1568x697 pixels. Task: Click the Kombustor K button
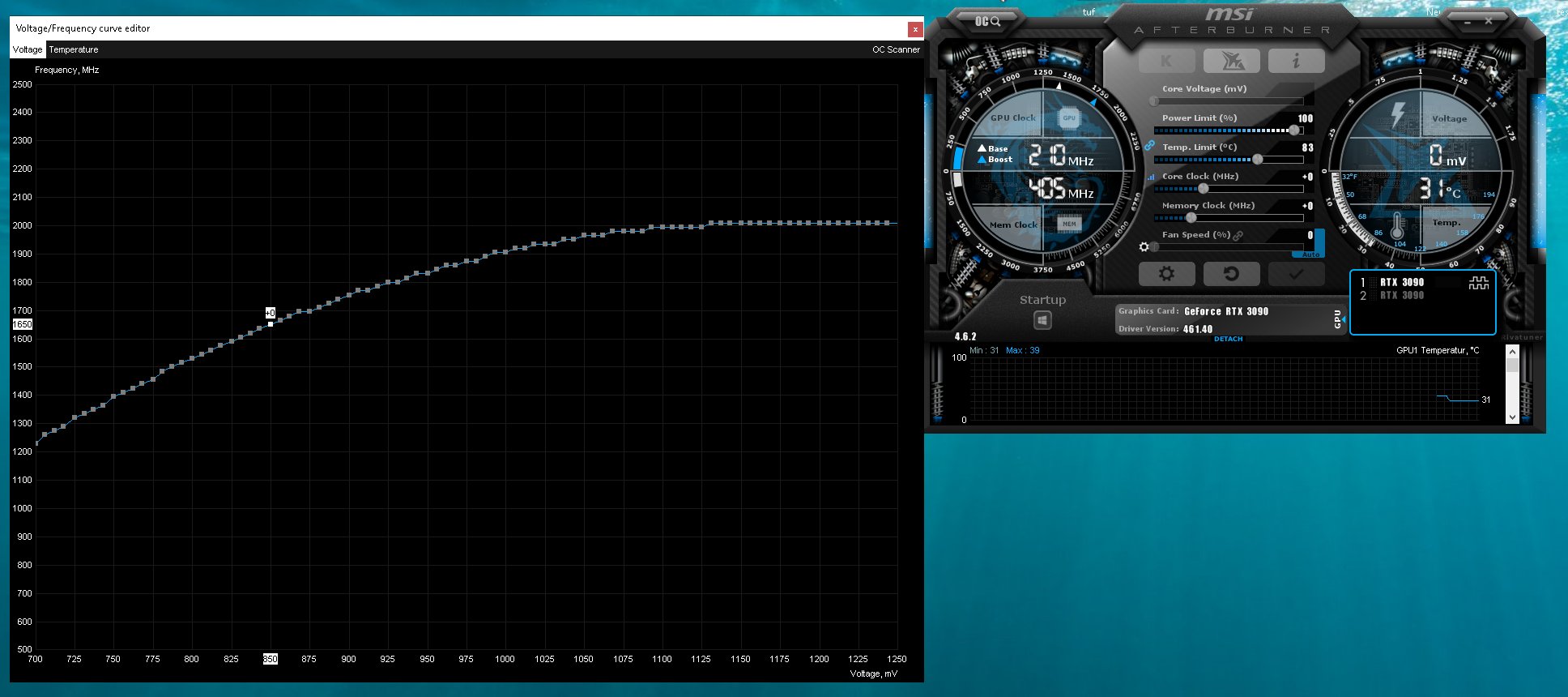(1166, 61)
